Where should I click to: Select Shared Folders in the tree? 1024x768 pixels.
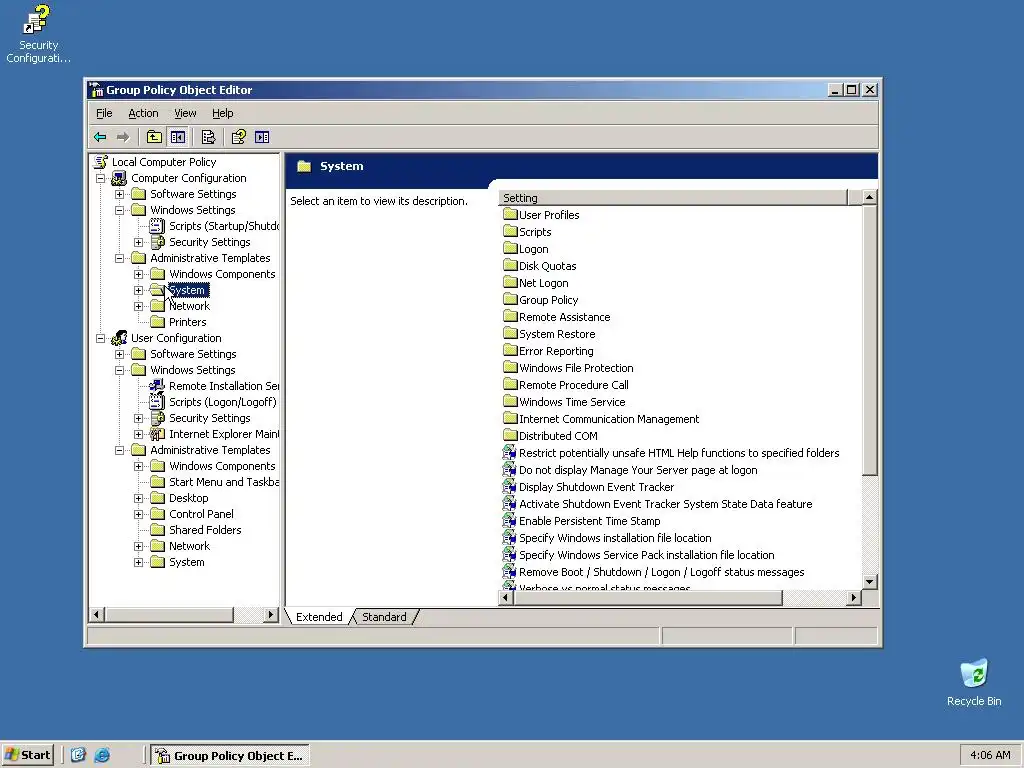205,530
